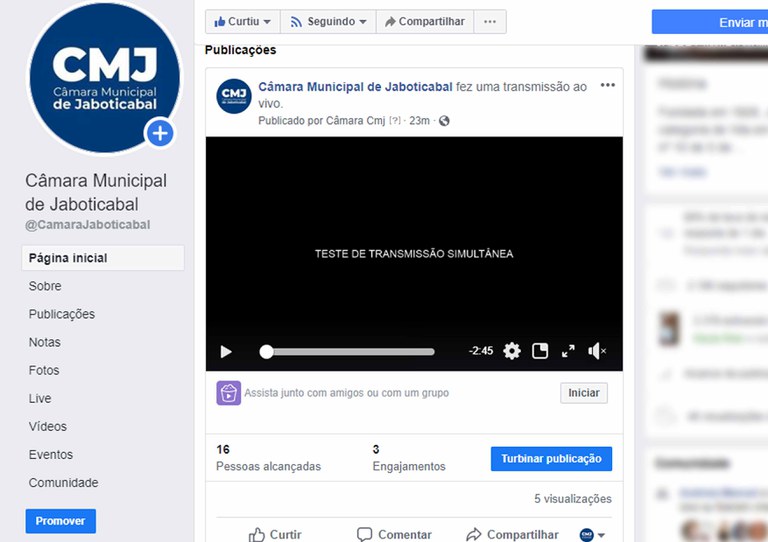This screenshot has height=542, width=768.
Task: Open the page's more options ellipsis button
Action: pyautogui.click(x=490, y=22)
